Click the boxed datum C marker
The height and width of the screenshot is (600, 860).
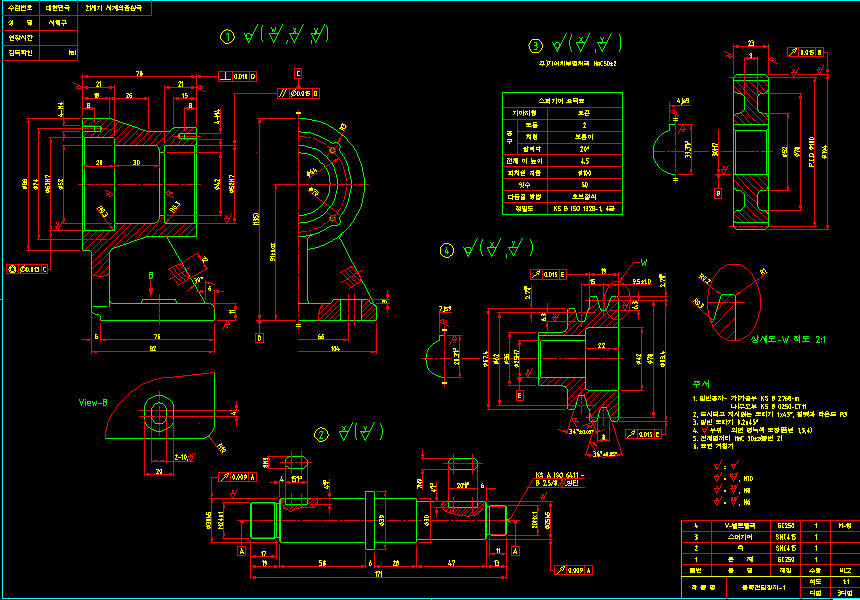(x=298, y=73)
